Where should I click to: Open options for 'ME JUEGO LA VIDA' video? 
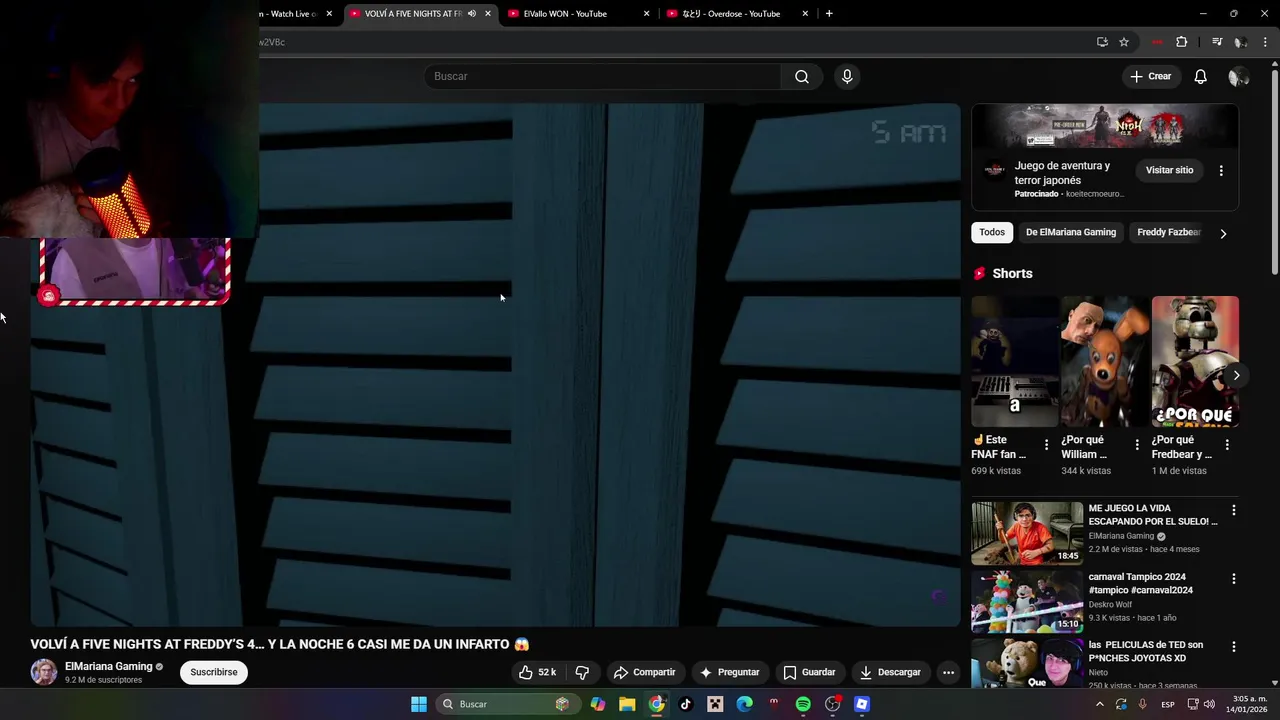[x=1233, y=510]
